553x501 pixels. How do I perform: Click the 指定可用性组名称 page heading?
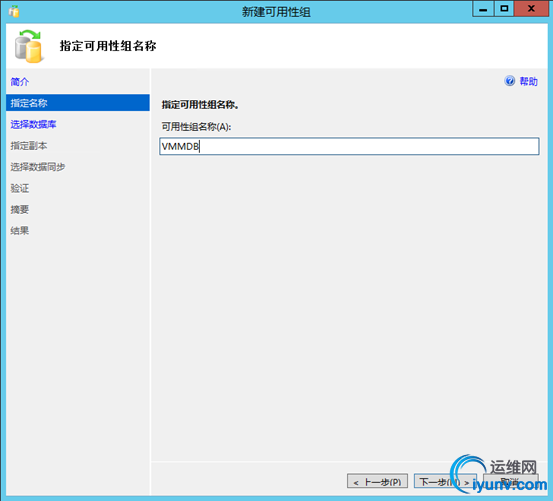108,46
